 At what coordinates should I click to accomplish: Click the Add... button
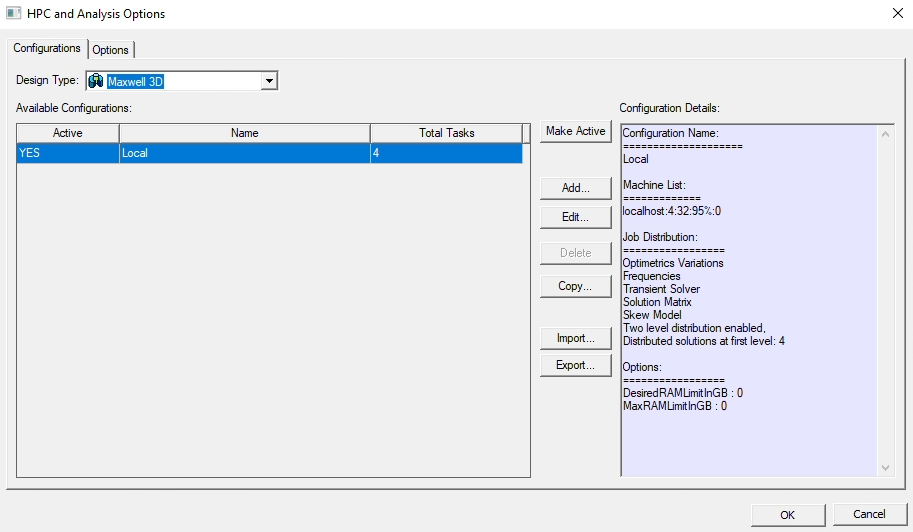coord(575,188)
